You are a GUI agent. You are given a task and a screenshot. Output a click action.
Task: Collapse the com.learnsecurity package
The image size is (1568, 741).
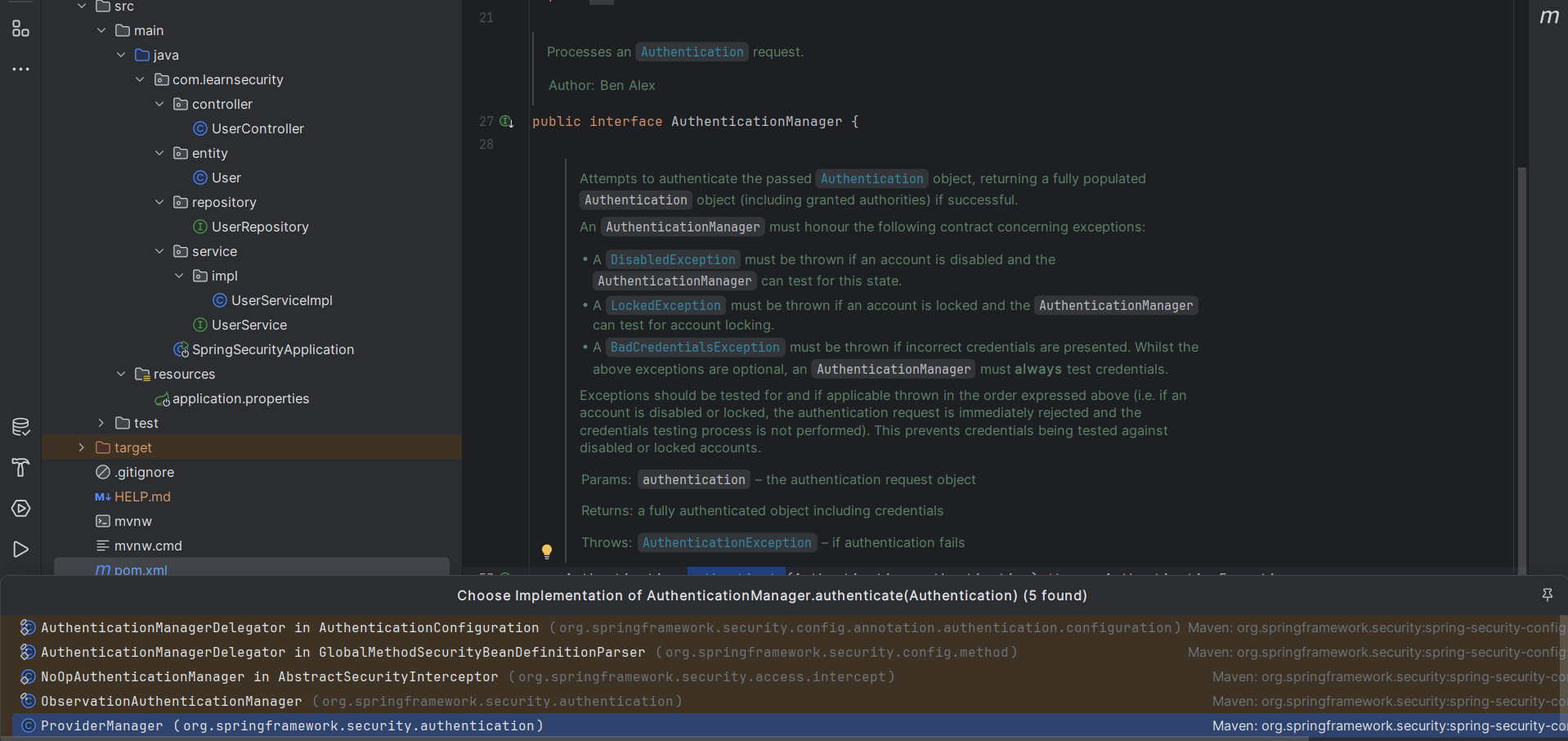point(140,79)
